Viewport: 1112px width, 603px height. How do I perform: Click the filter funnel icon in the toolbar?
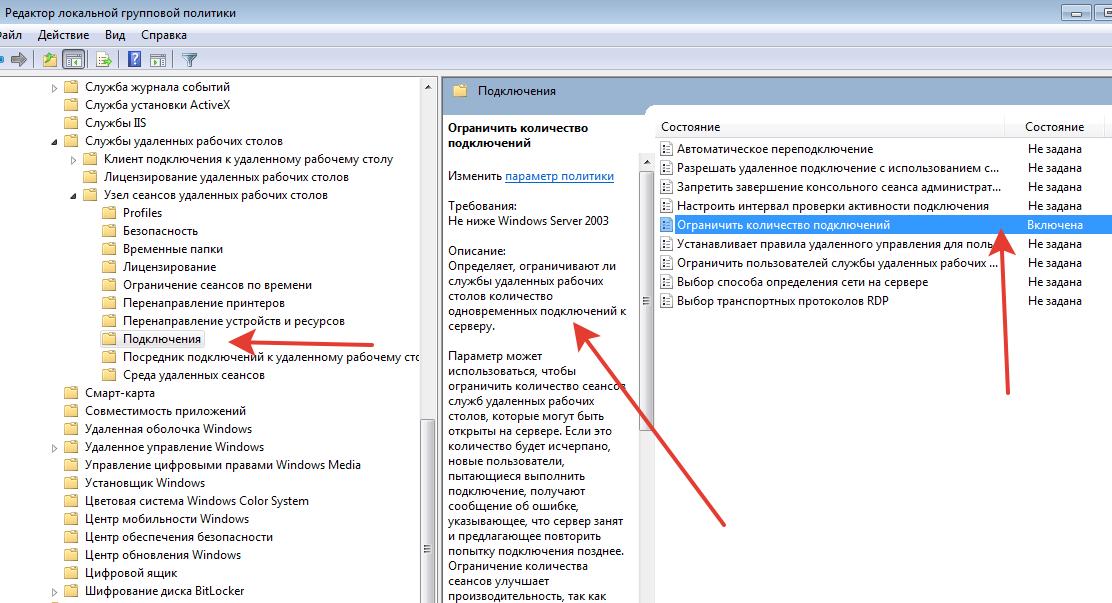188,59
